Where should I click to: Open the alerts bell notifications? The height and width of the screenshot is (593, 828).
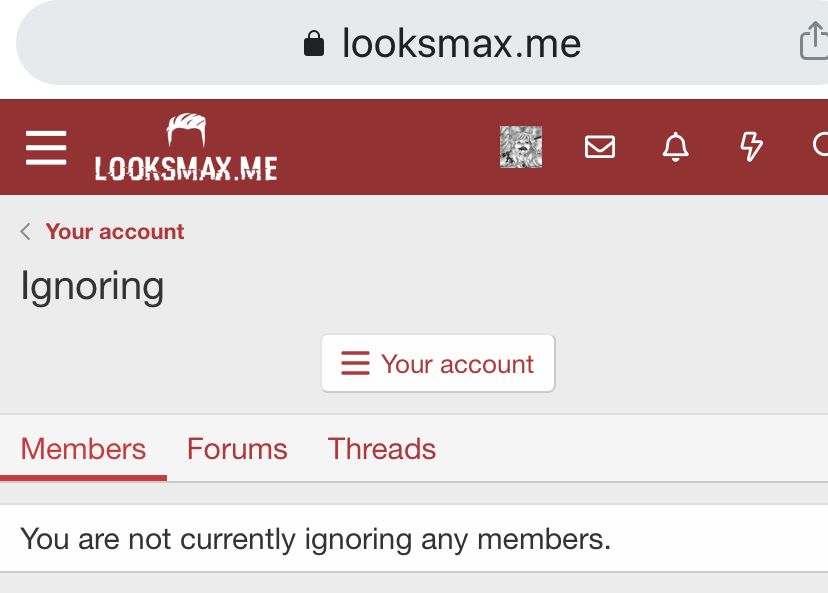675,147
